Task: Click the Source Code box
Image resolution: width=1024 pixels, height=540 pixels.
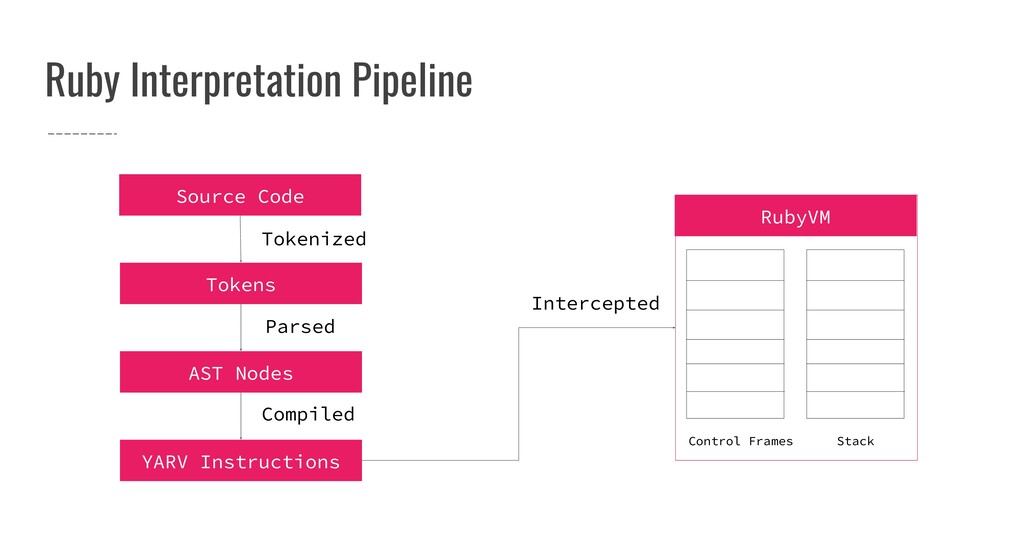Action: click(x=240, y=195)
